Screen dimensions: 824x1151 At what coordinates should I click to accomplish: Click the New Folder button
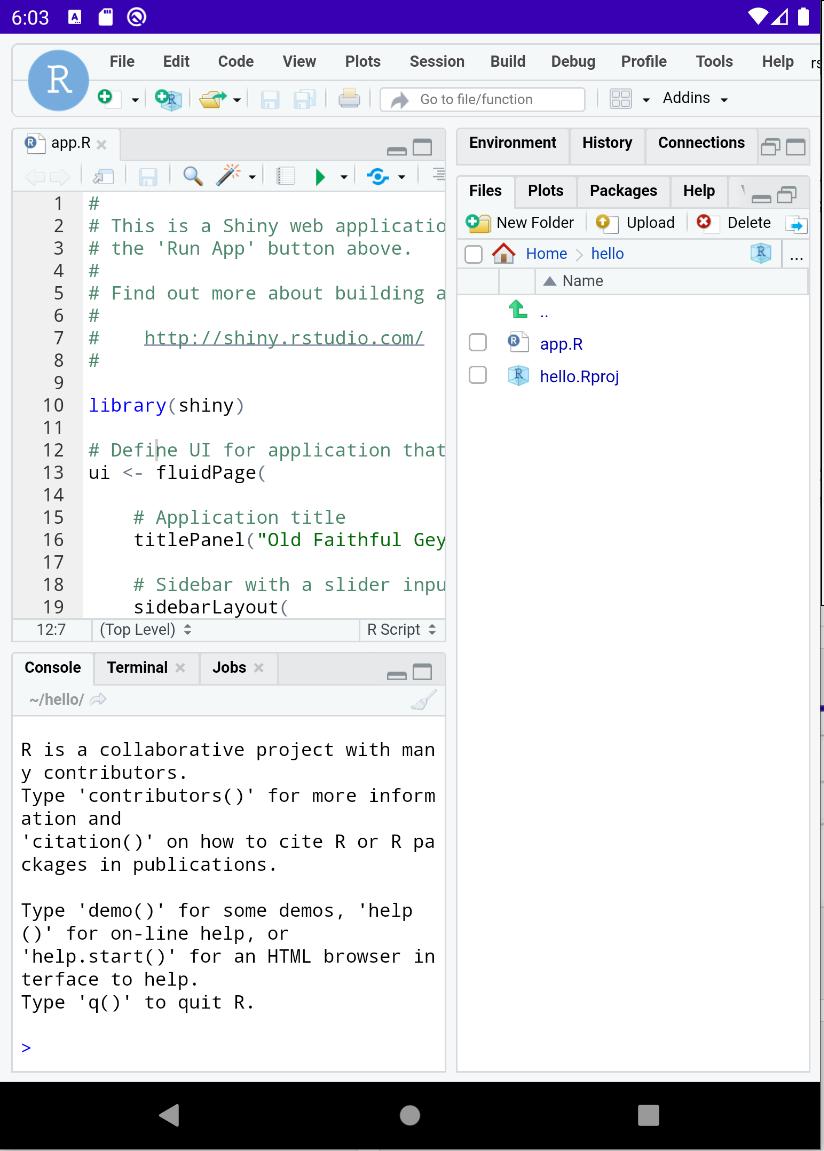pyautogui.click(x=520, y=222)
